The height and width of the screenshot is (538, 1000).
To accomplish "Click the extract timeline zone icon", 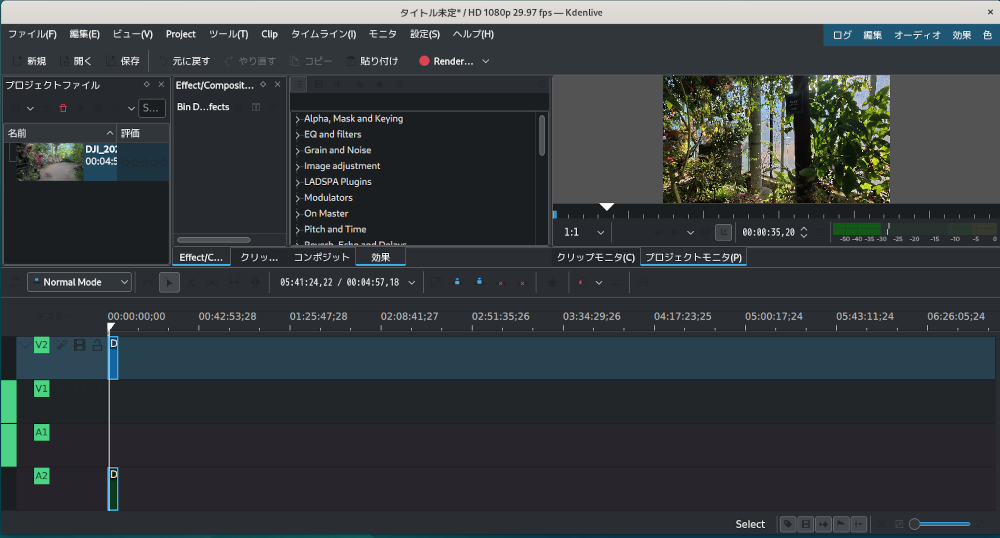I will coord(501,282).
